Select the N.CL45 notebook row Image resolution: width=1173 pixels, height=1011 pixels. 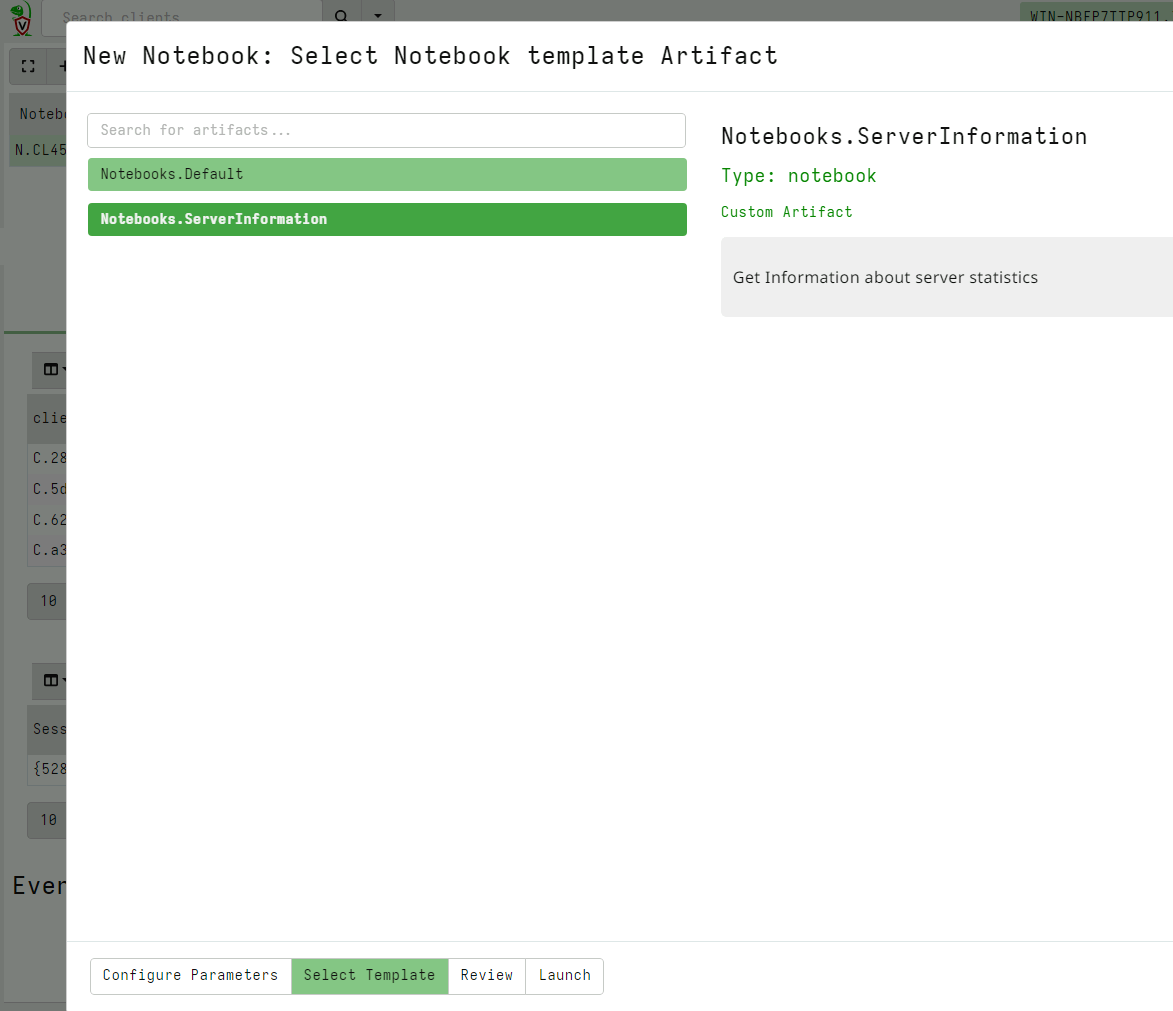(x=38, y=150)
